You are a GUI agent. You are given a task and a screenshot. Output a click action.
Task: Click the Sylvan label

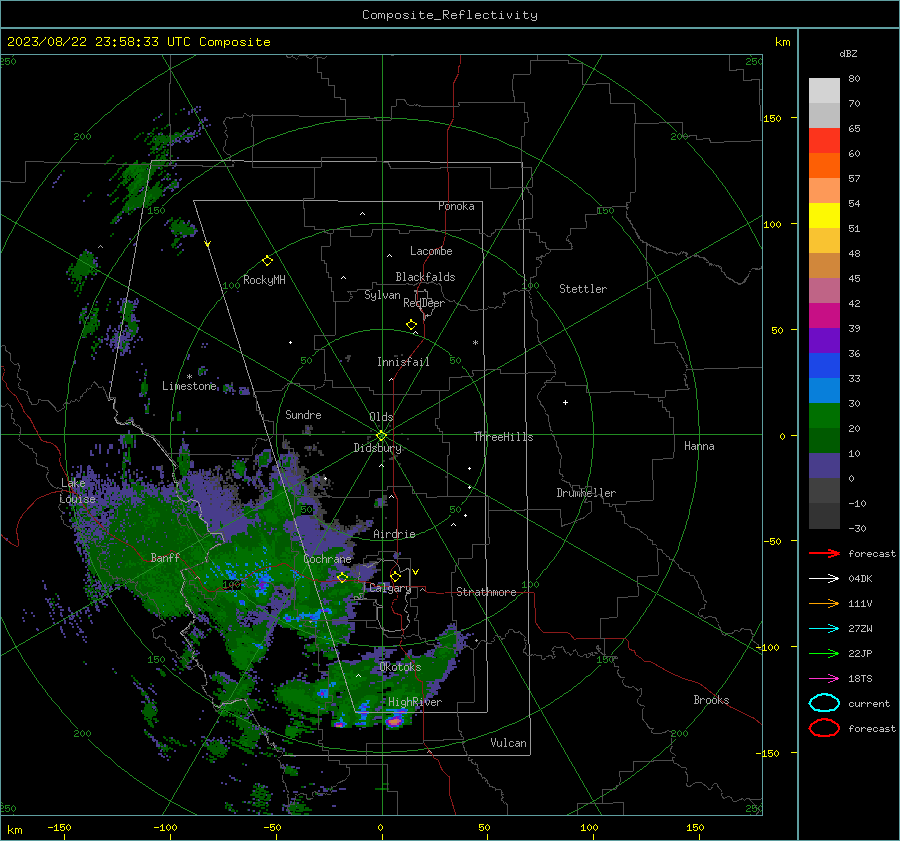click(382, 295)
